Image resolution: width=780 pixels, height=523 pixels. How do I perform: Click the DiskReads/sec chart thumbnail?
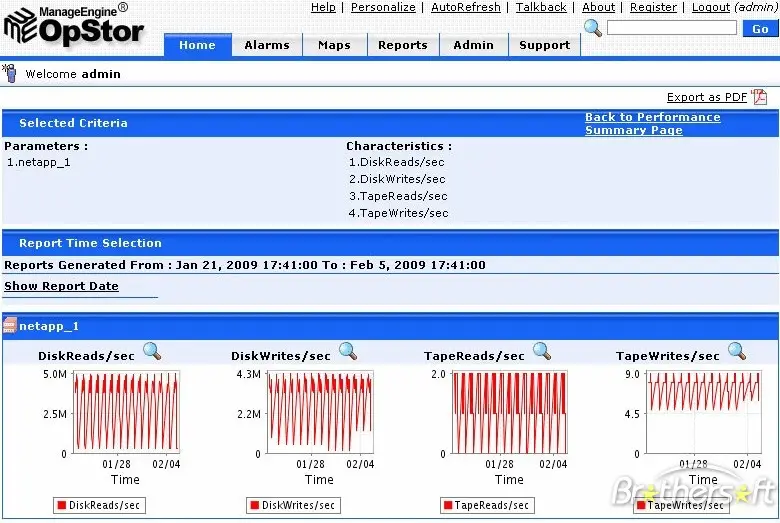126,412
